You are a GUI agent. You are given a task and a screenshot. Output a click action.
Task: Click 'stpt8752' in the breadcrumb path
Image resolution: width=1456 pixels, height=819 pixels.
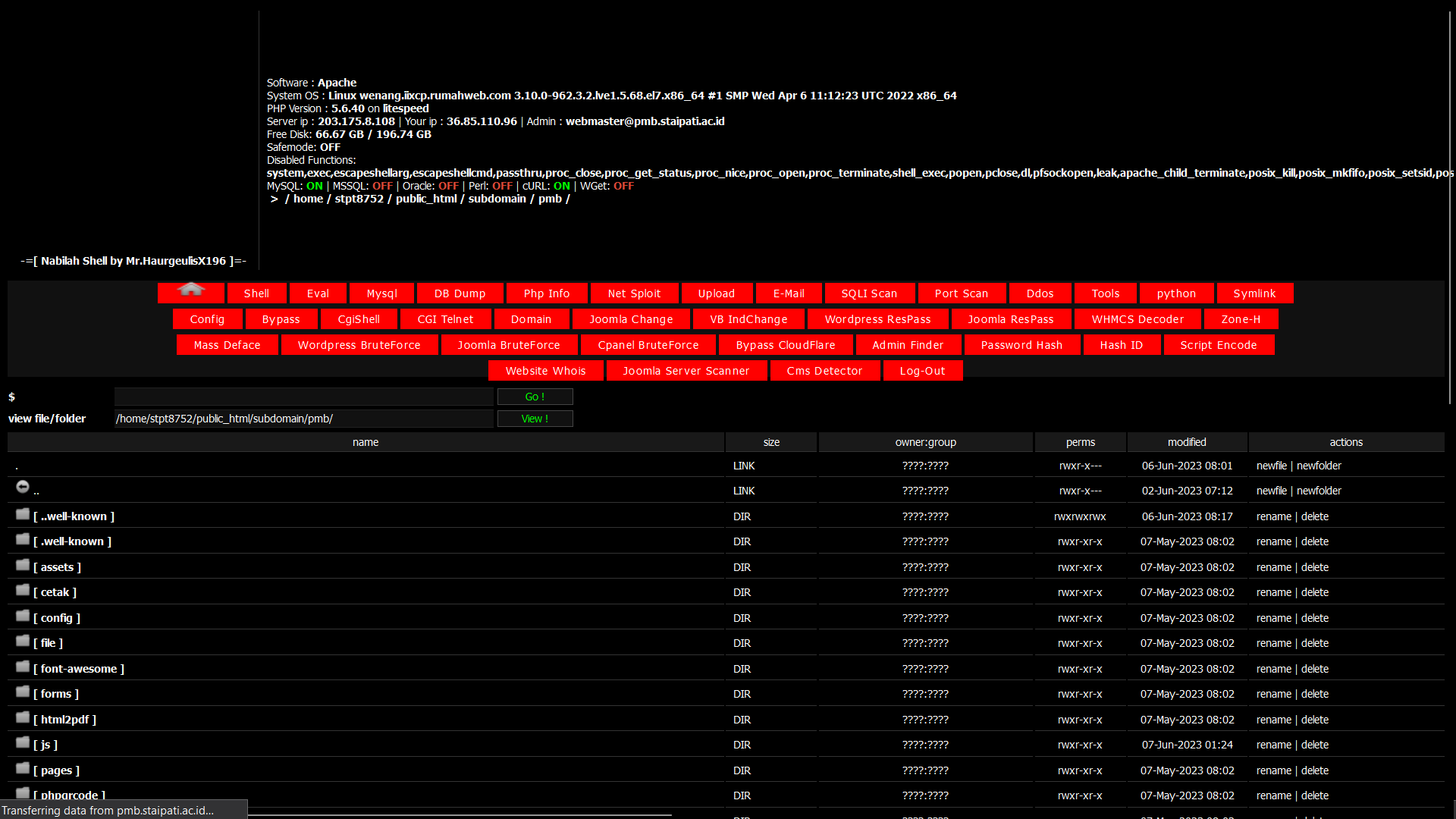359,199
